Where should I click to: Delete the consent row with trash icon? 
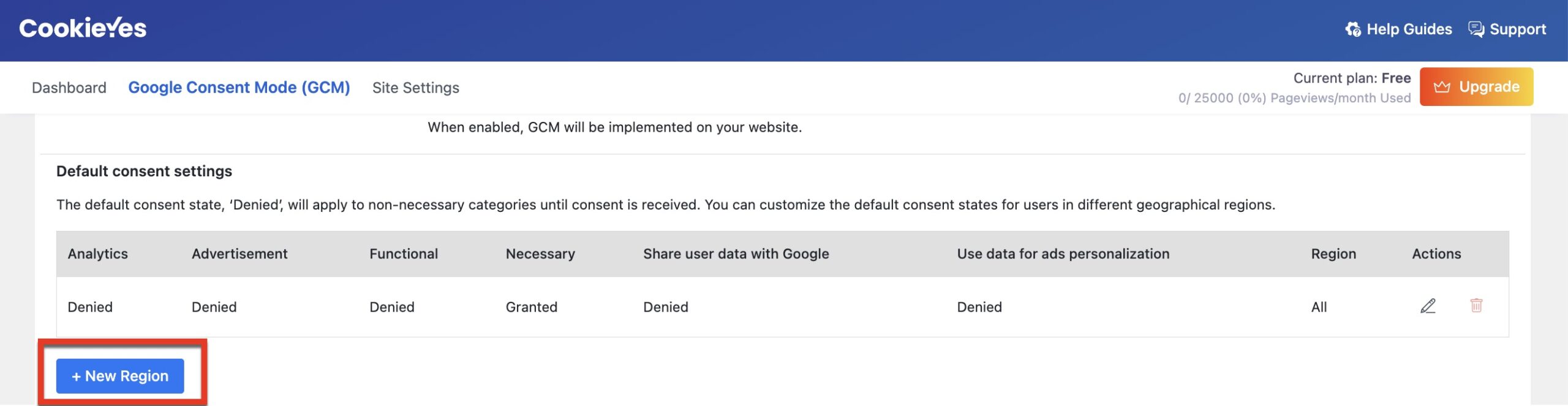(x=1476, y=305)
